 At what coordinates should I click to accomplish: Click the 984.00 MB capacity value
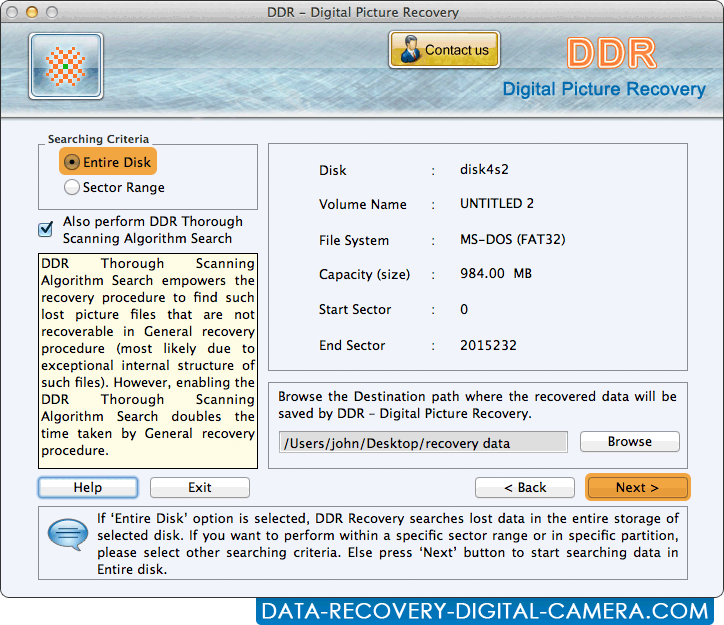[x=496, y=274]
